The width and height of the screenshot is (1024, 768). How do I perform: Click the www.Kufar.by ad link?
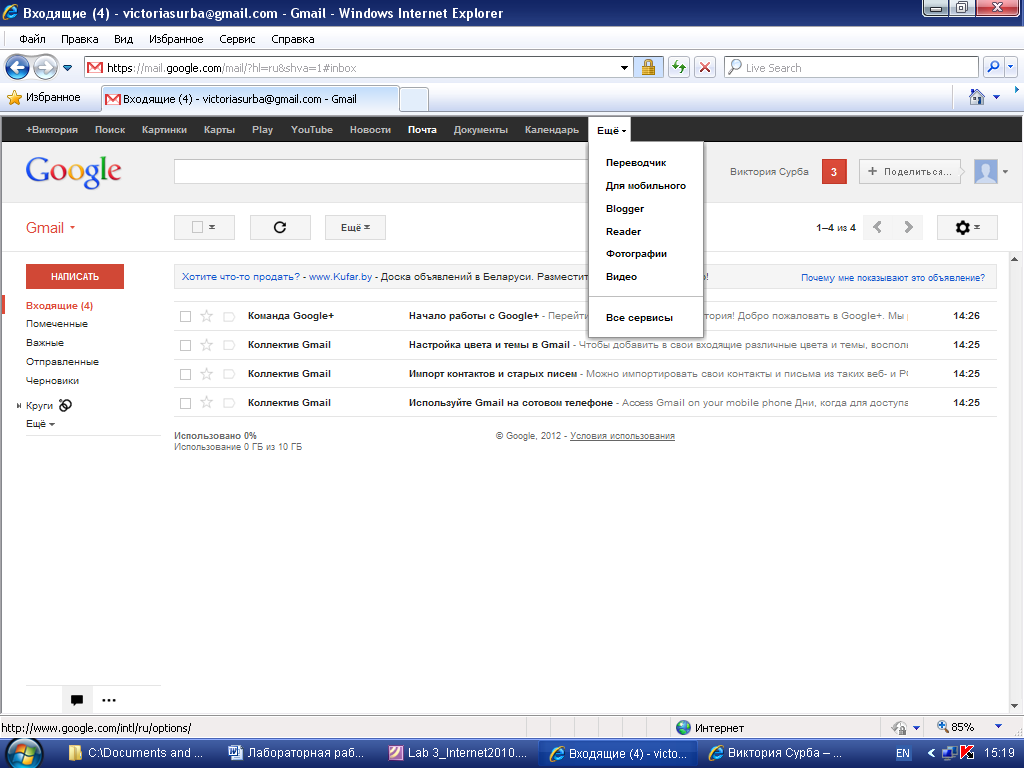(340, 277)
